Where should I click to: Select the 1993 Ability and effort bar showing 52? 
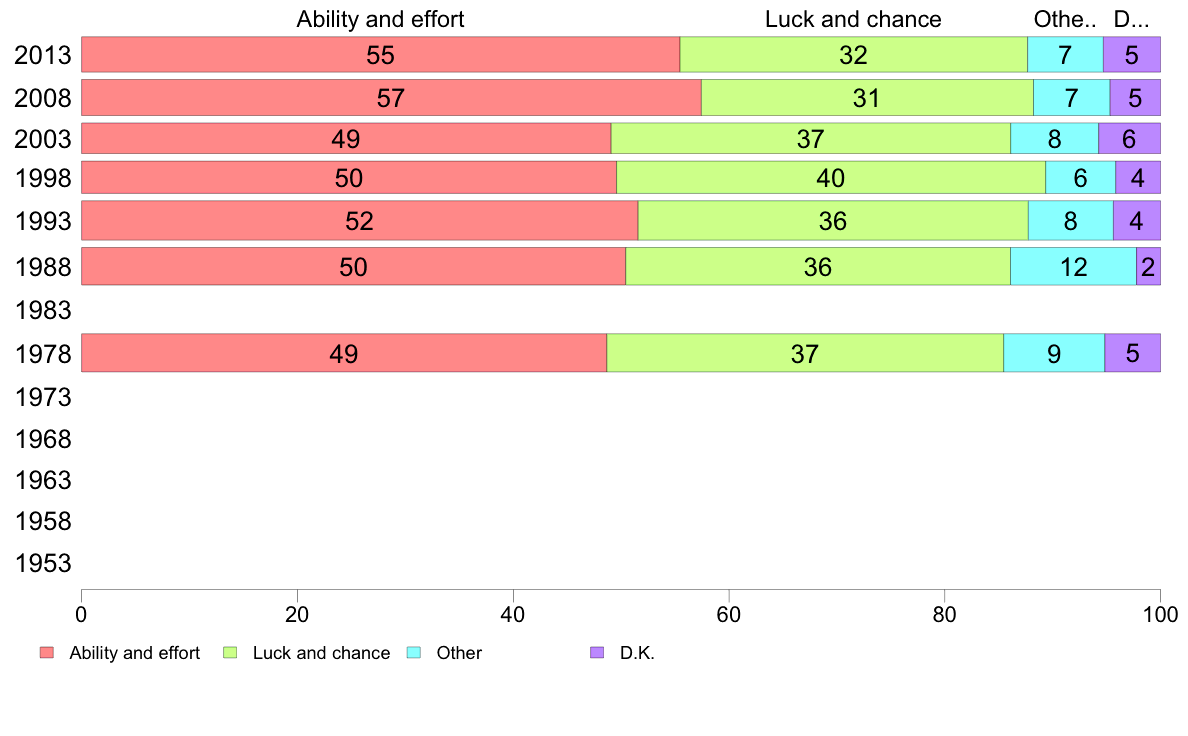pyautogui.click(x=359, y=221)
